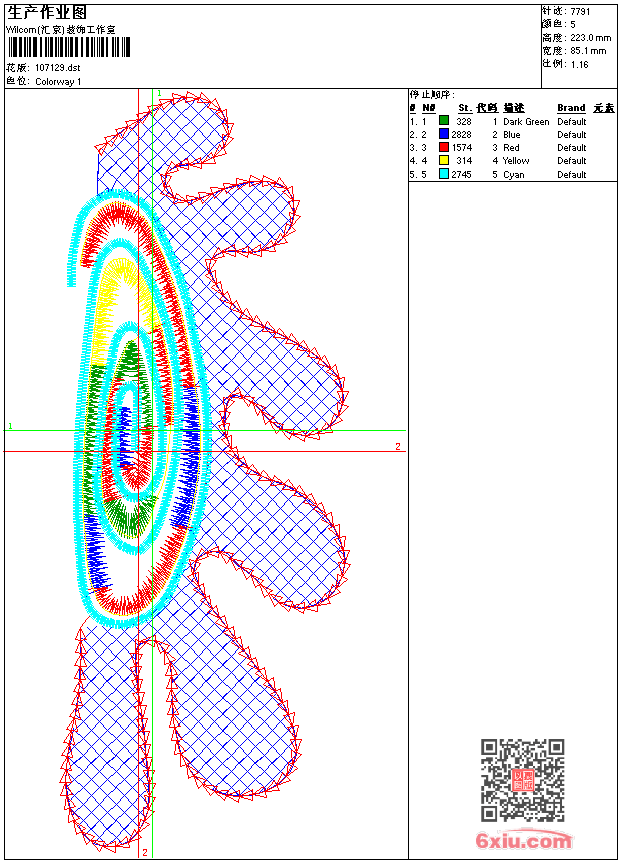Select the 'Colorway 1' text
Image resolution: width=620 pixels, height=860 pixels.
point(58,82)
